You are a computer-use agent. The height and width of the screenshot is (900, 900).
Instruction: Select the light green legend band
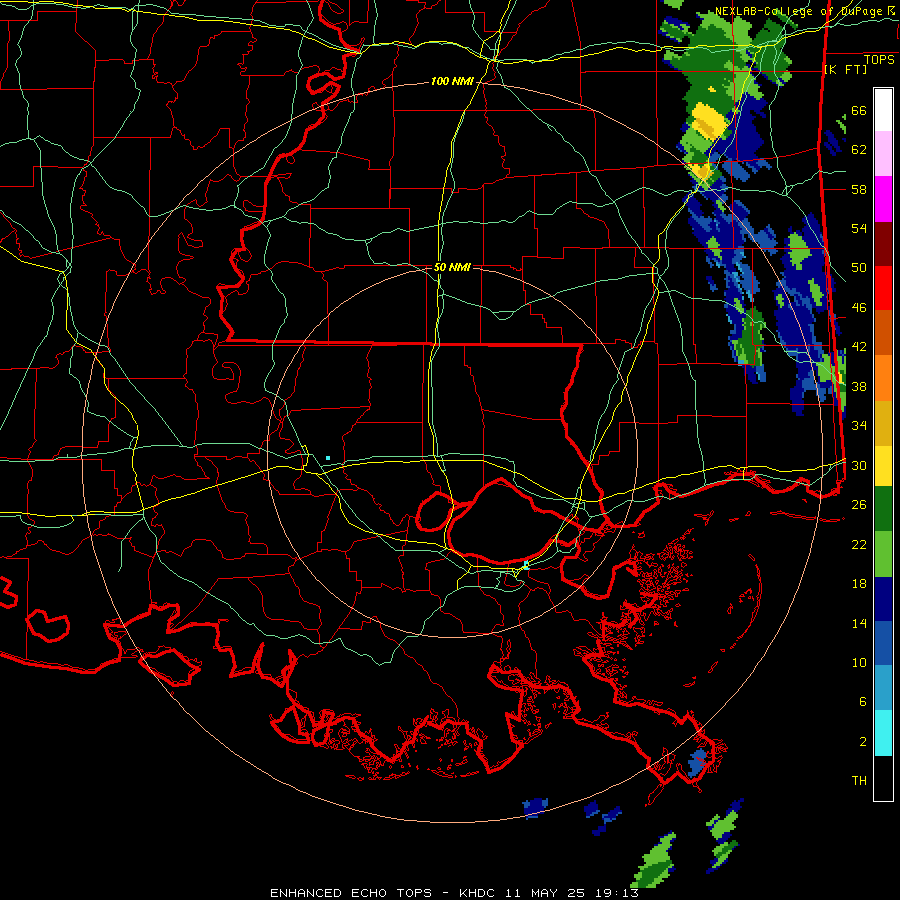tap(883, 554)
